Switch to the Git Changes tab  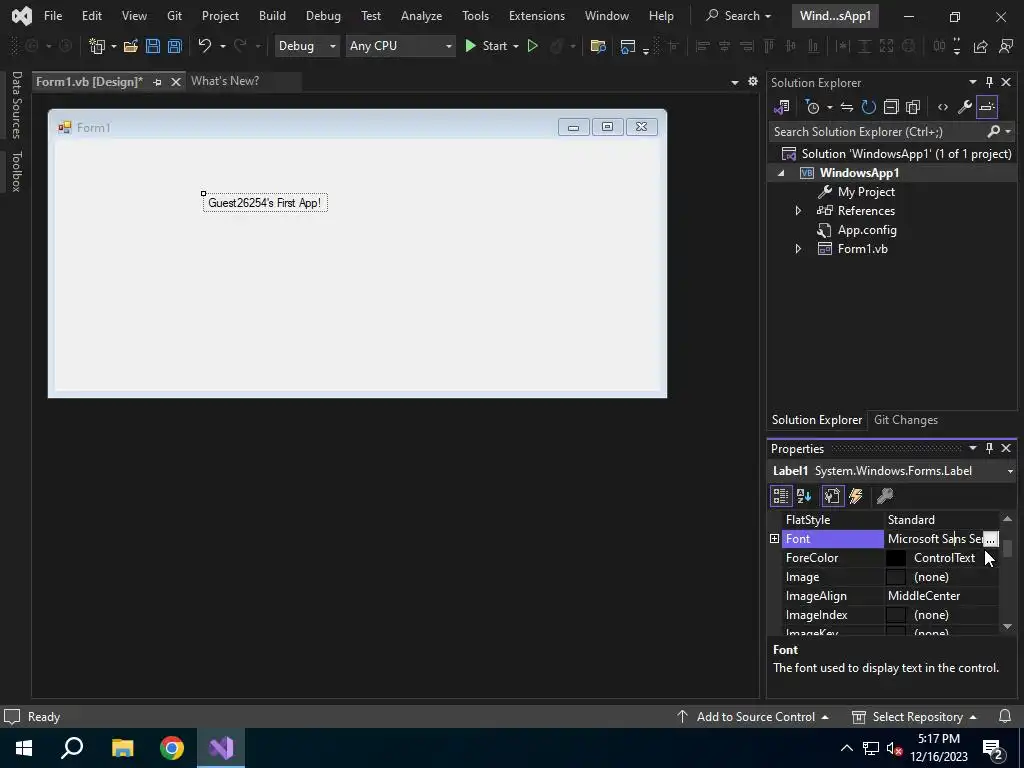[906, 420]
